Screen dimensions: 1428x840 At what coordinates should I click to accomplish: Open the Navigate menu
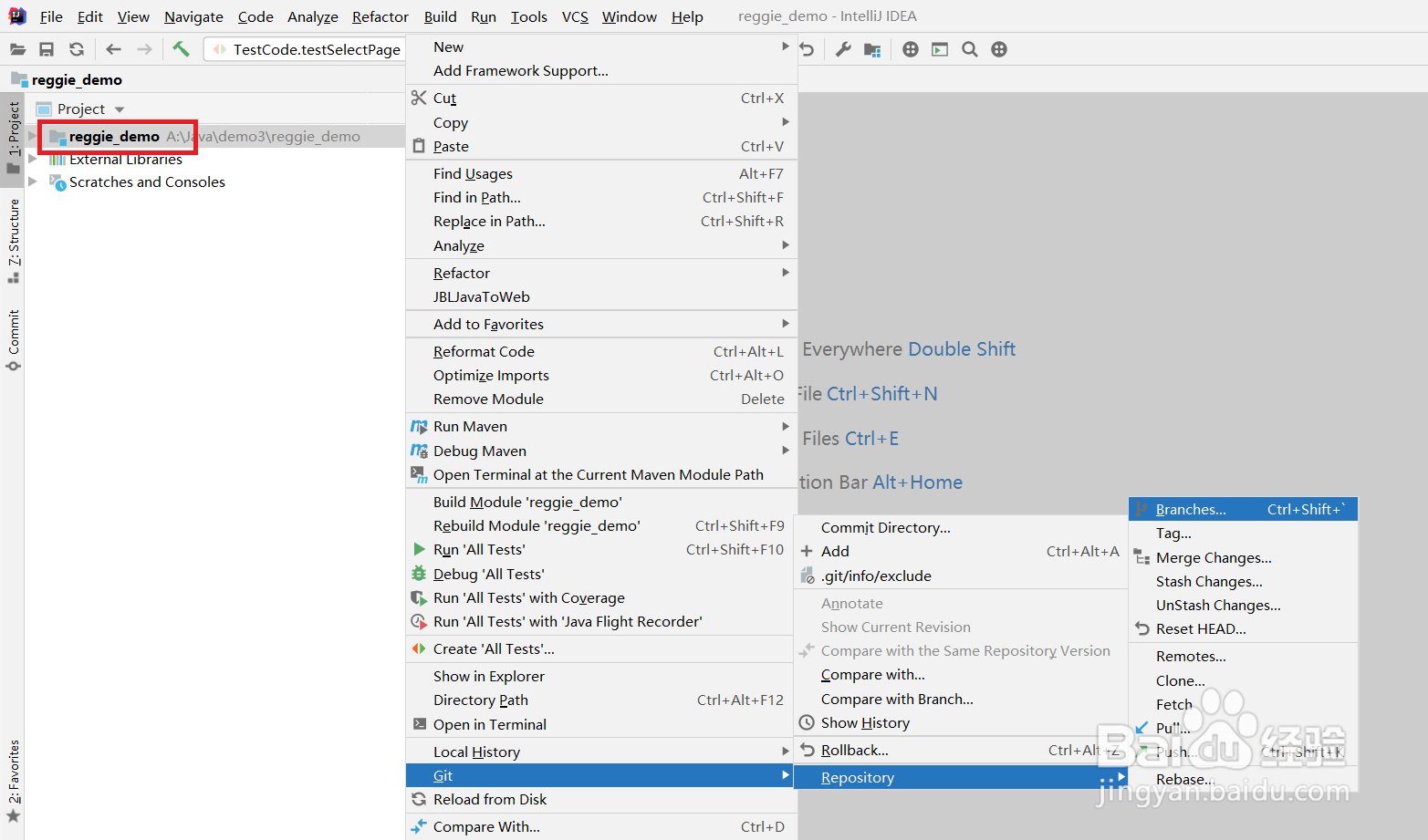click(x=193, y=16)
